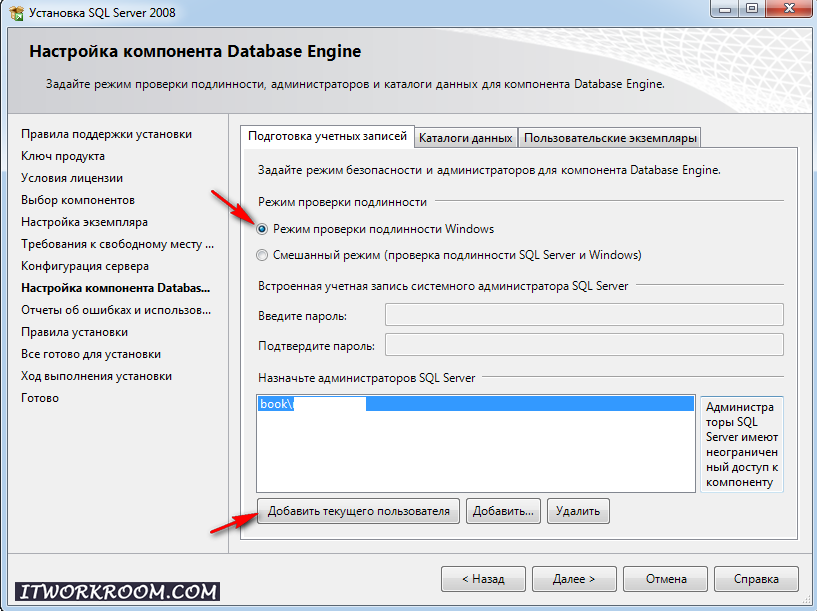This screenshot has width=817, height=611.
Task: Click the Готово step in sidebar
Action: pos(40,398)
